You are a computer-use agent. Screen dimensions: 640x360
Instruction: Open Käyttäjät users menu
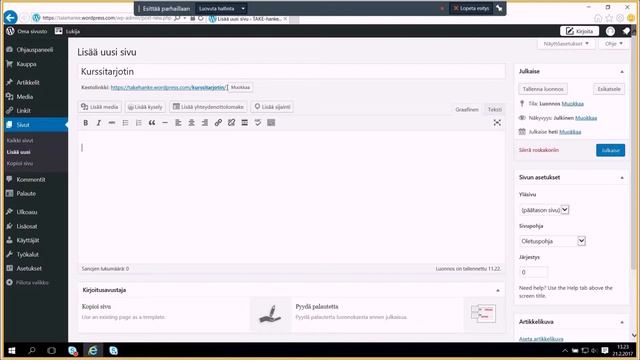[28, 240]
